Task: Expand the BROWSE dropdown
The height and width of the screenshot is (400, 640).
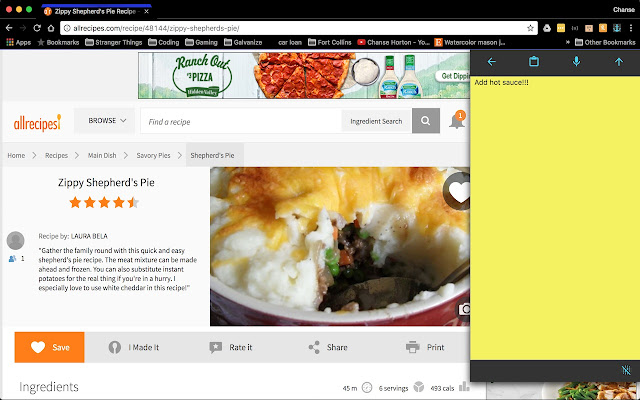Action: 105,121
